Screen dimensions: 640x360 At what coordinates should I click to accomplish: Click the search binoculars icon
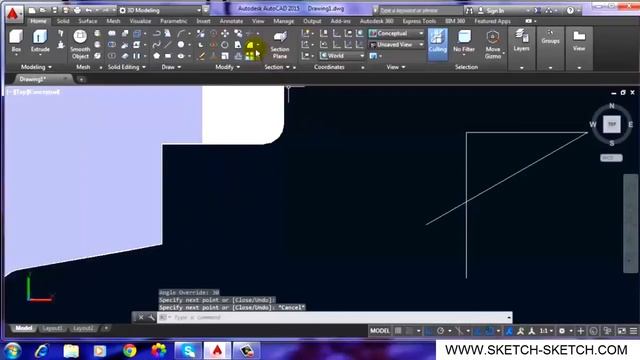coord(469,11)
